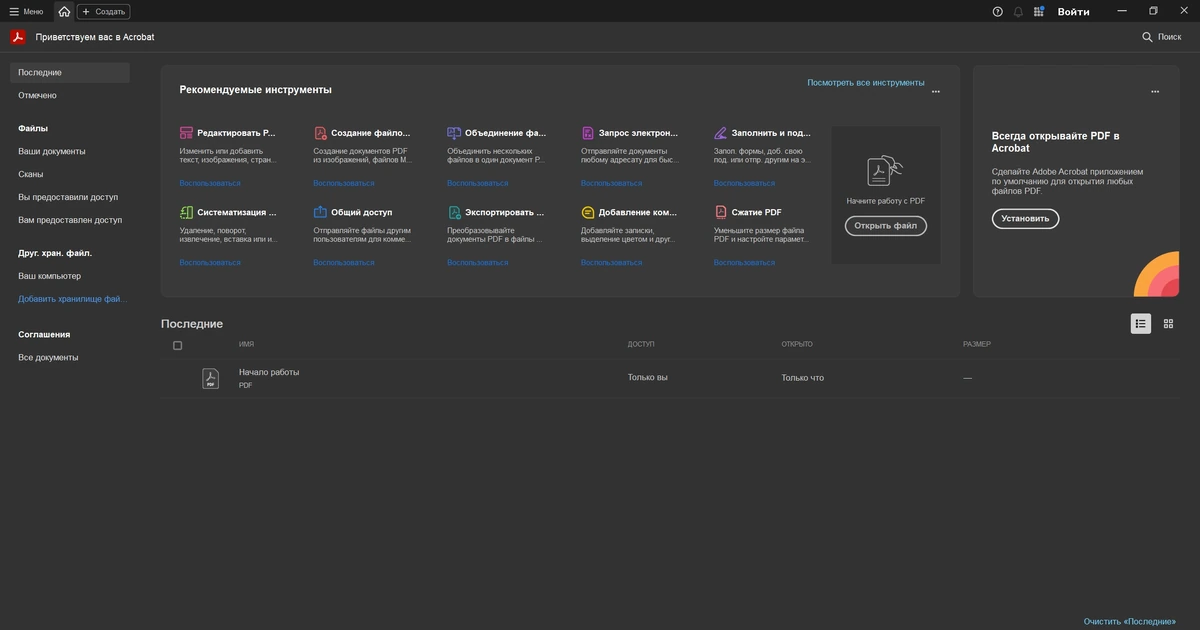Click Добавить хранилище файлов link
The width and height of the screenshot is (1200, 630).
(x=73, y=299)
